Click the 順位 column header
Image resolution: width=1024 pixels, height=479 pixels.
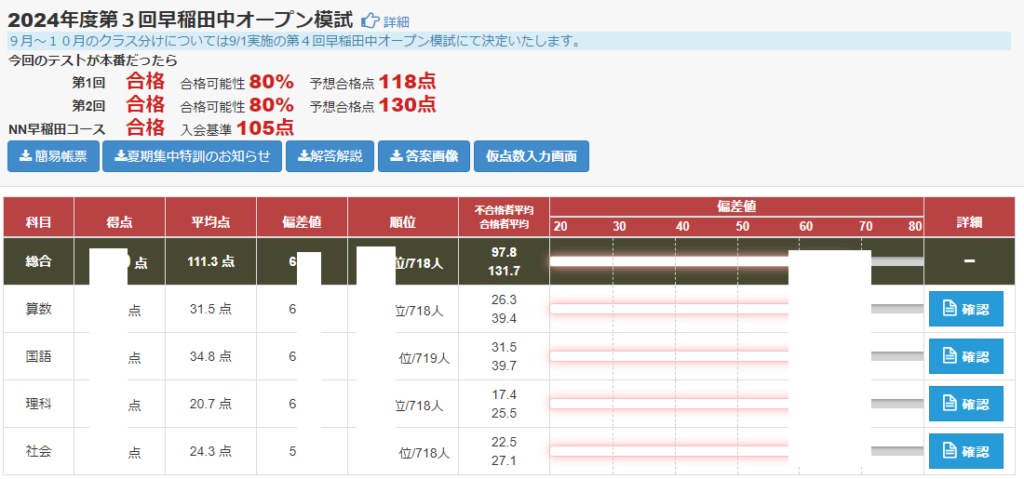(x=403, y=221)
